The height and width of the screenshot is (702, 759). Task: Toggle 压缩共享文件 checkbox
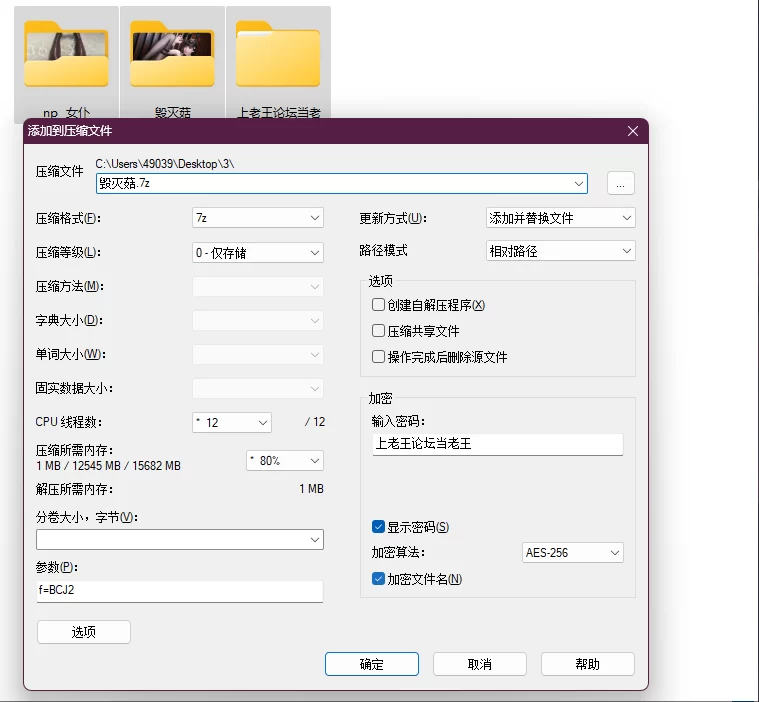(378, 331)
